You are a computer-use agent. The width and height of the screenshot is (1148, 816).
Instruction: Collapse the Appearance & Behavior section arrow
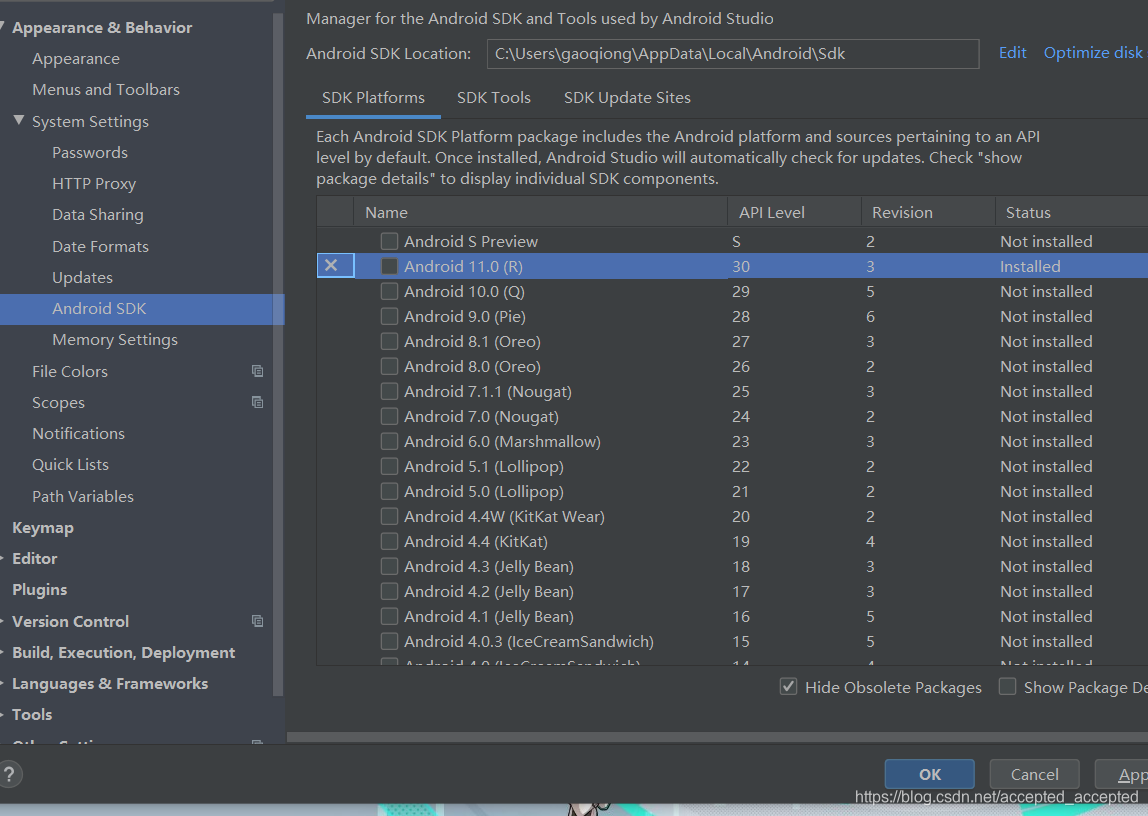(3, 27)
